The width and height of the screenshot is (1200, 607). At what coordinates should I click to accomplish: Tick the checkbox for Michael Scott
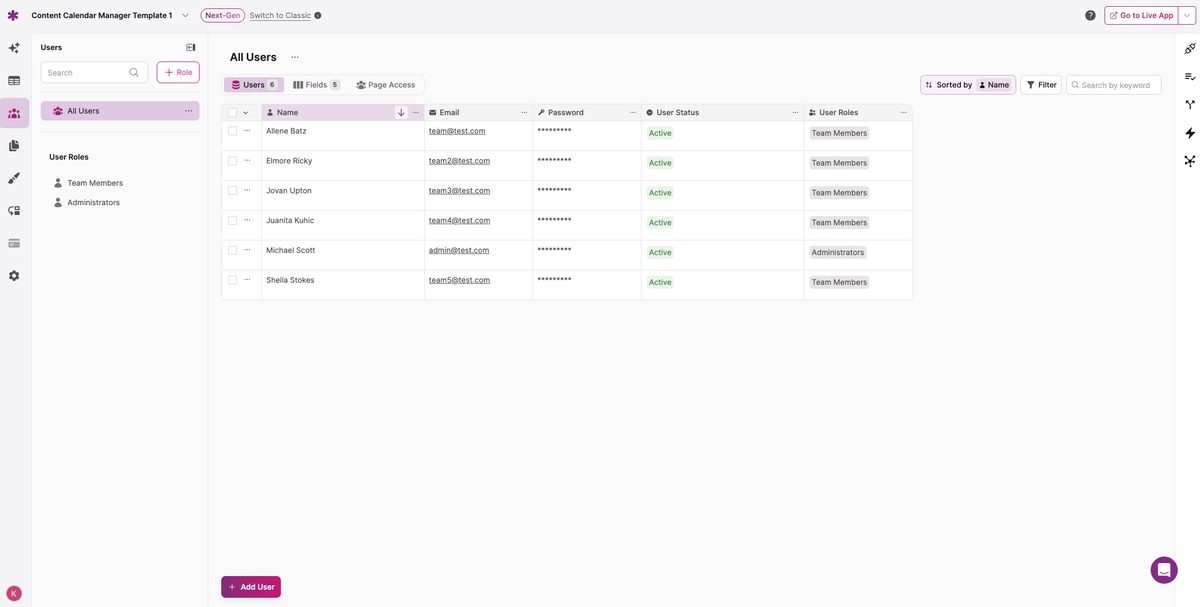point(233,250)
